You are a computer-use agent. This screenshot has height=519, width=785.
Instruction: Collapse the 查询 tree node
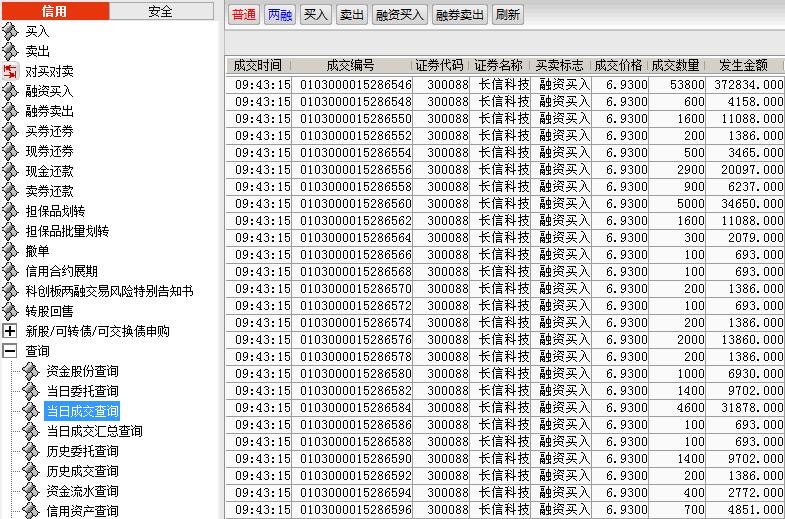[x=10, y=351]
